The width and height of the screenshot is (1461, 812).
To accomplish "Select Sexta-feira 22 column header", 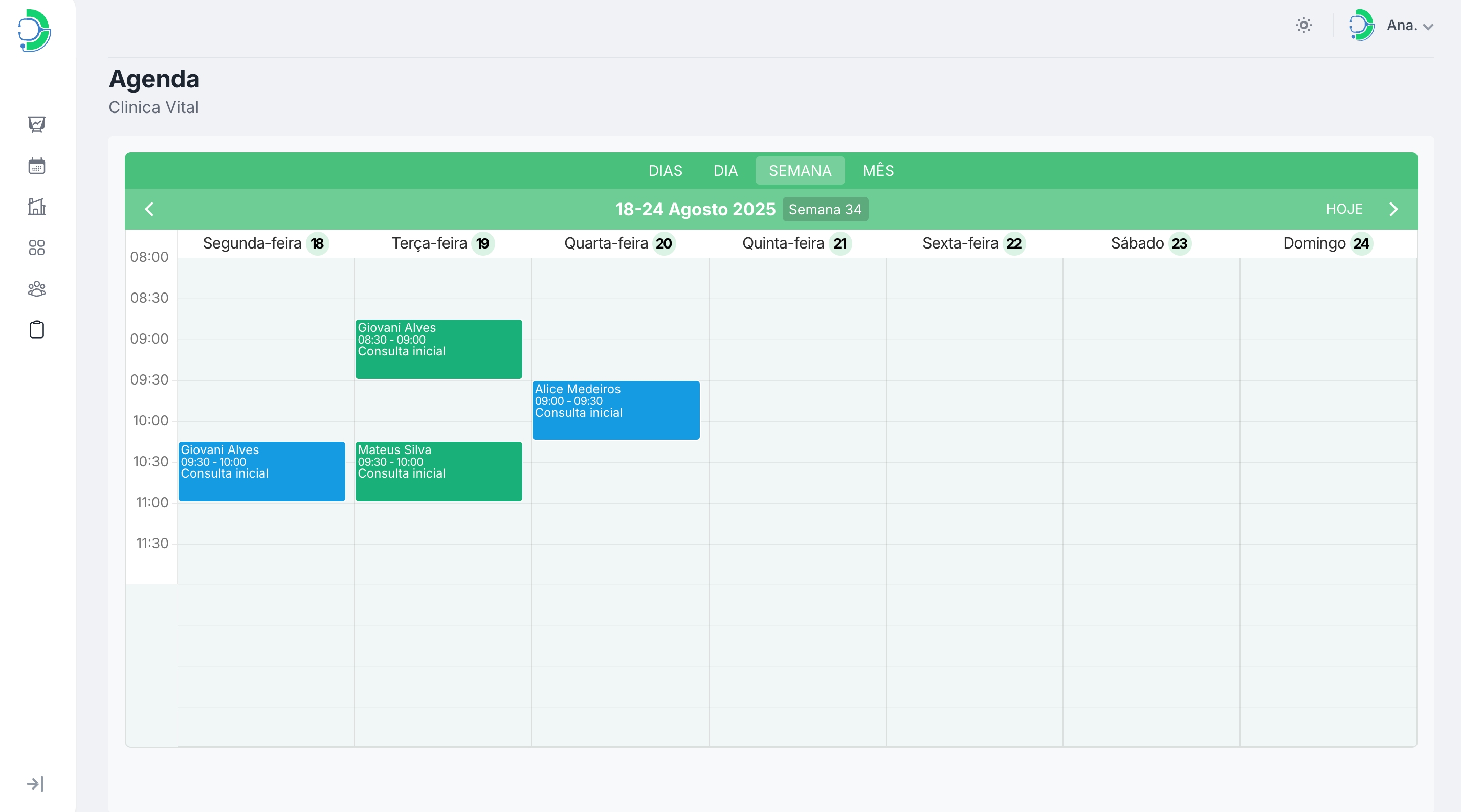I will 974,244.
